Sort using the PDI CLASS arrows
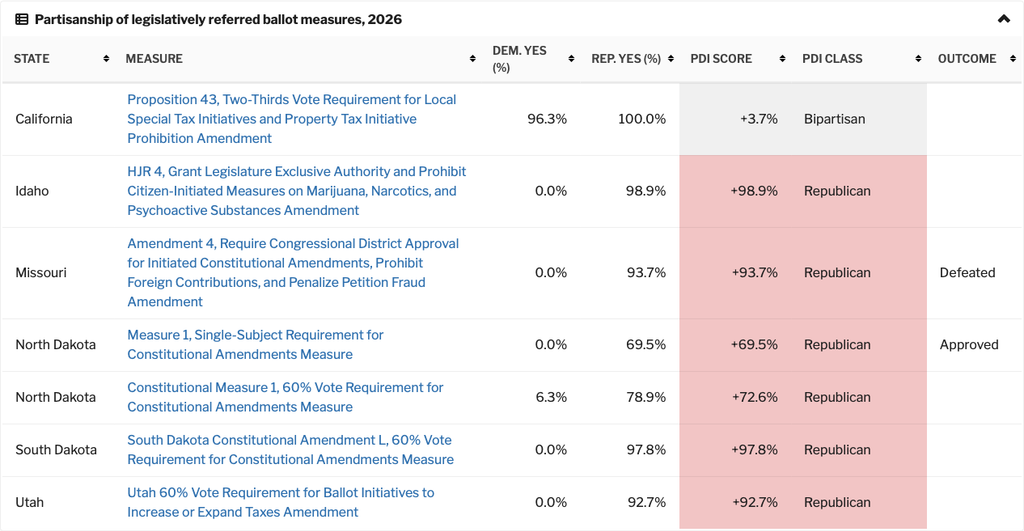1024x531 pixels. click(918, 59)
